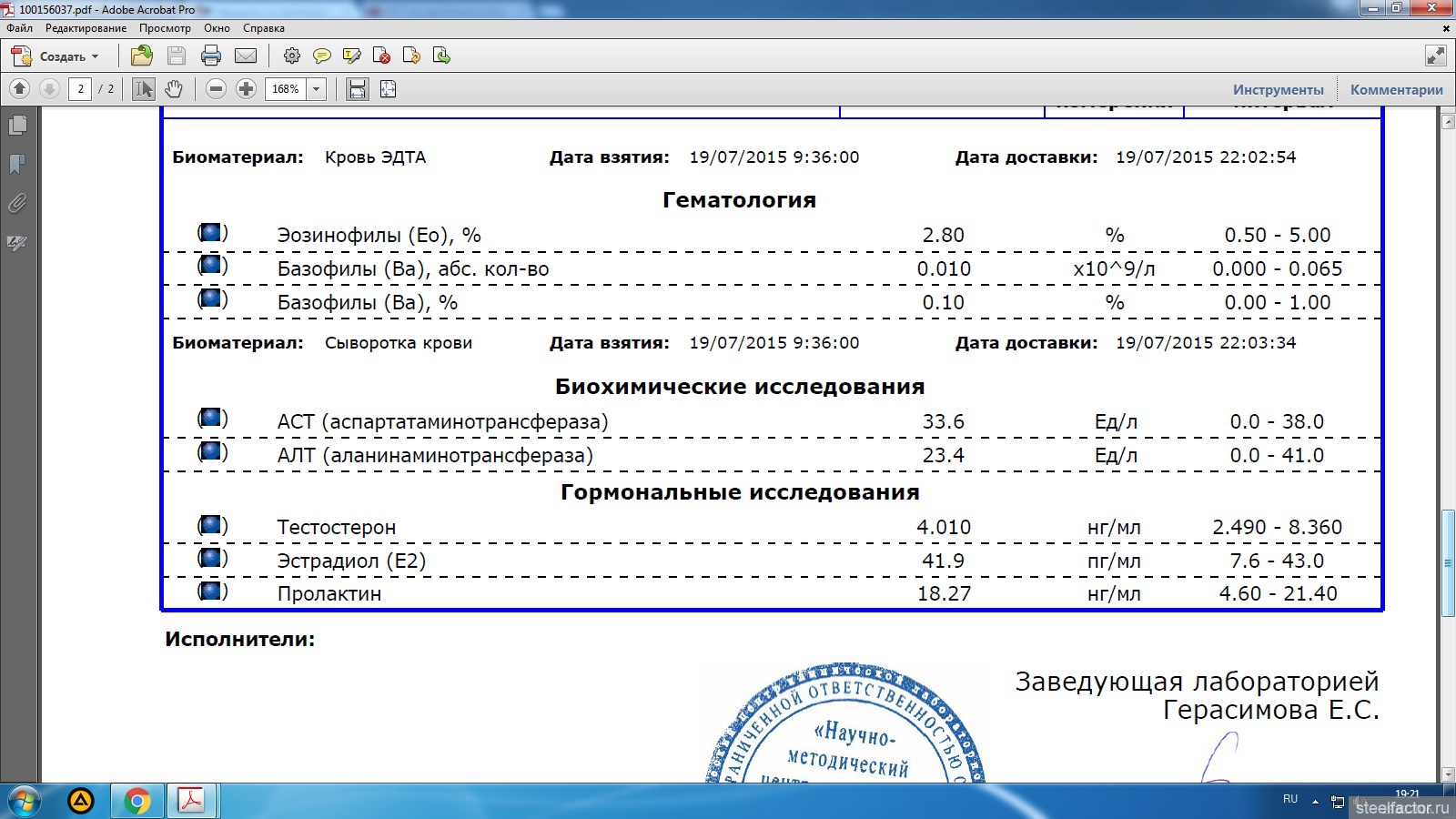Screen dimensions: 1456x819
Task: Open the Файл menu
Action: coord(19,28)
